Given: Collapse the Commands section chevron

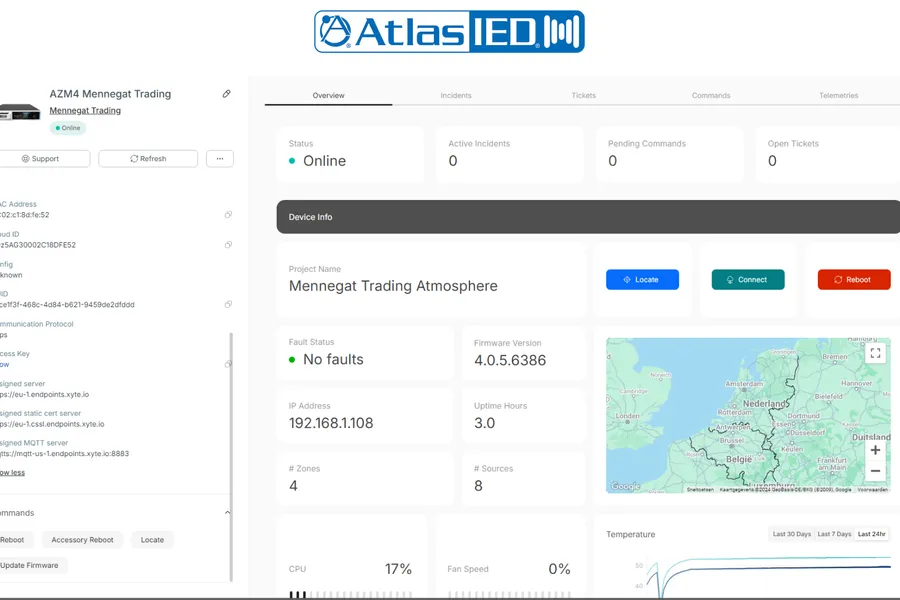Looking at the screenshot, I should 227,513.
